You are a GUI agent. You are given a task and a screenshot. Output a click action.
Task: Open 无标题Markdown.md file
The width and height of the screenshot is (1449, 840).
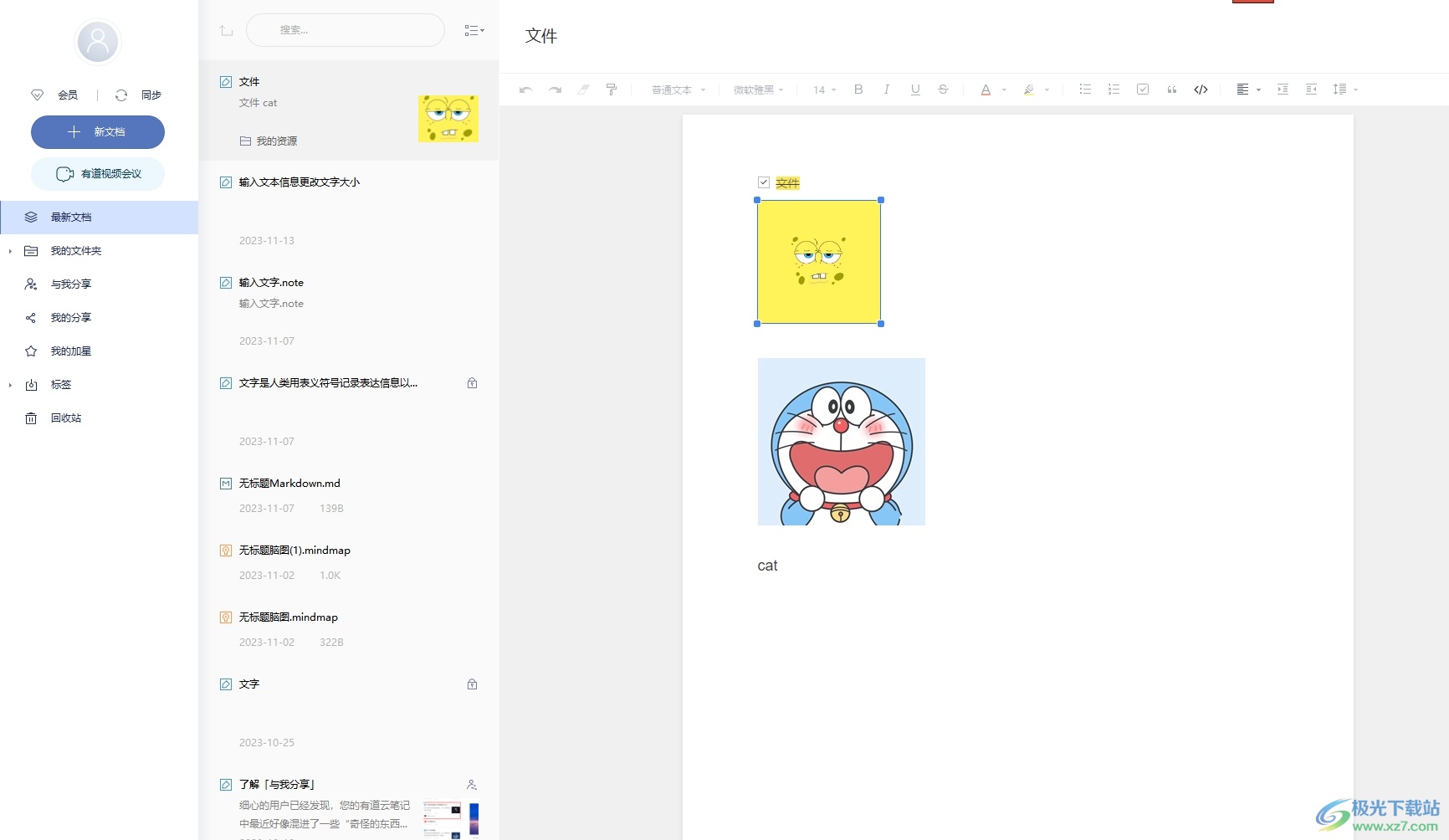click(349, 495)
